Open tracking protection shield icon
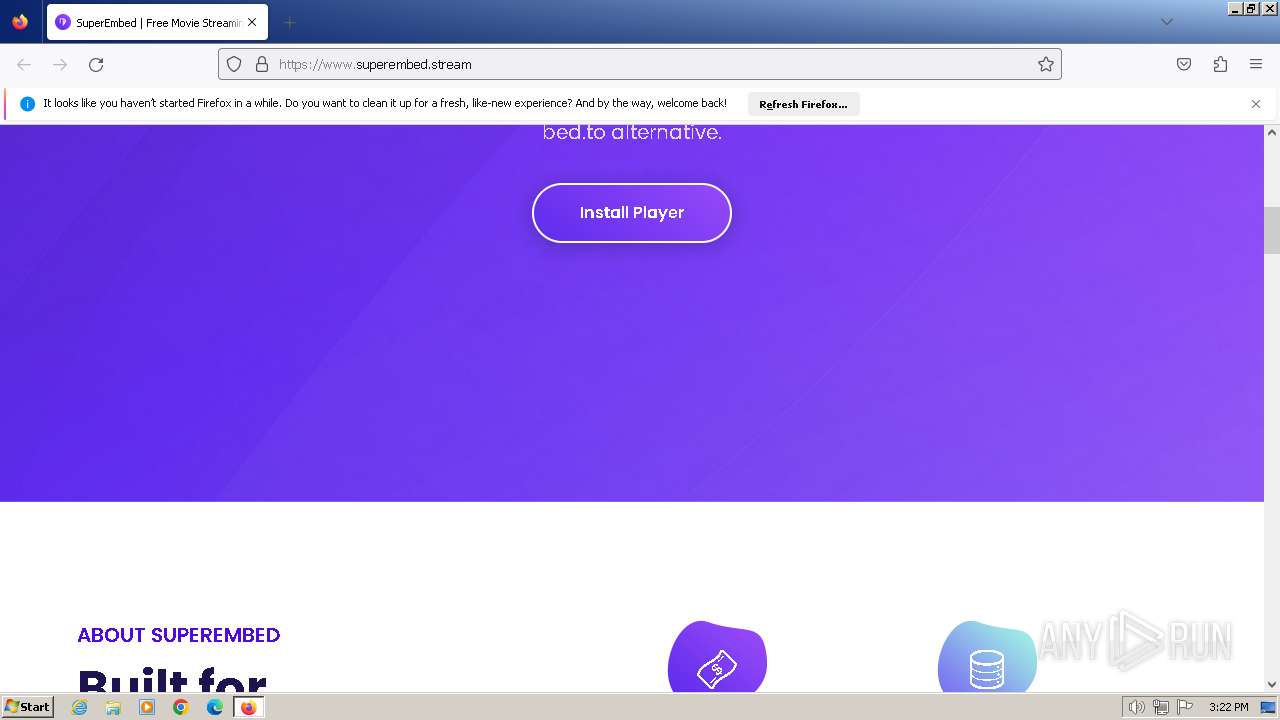This screenshot has height=720, width=1280. 234,64
